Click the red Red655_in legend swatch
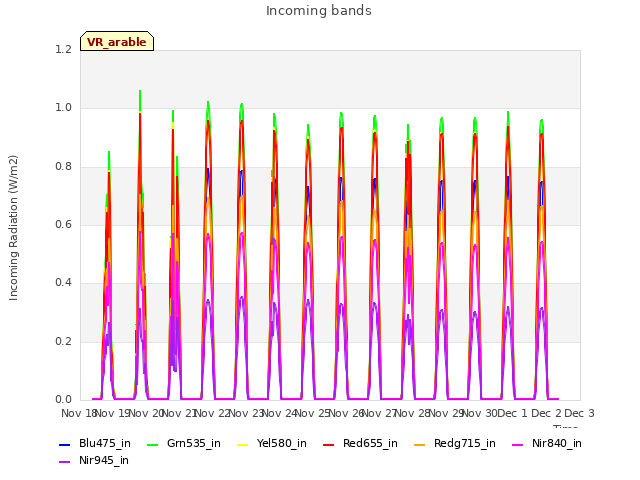Viewport: 640px width, 480px height. tap(329, 444)
